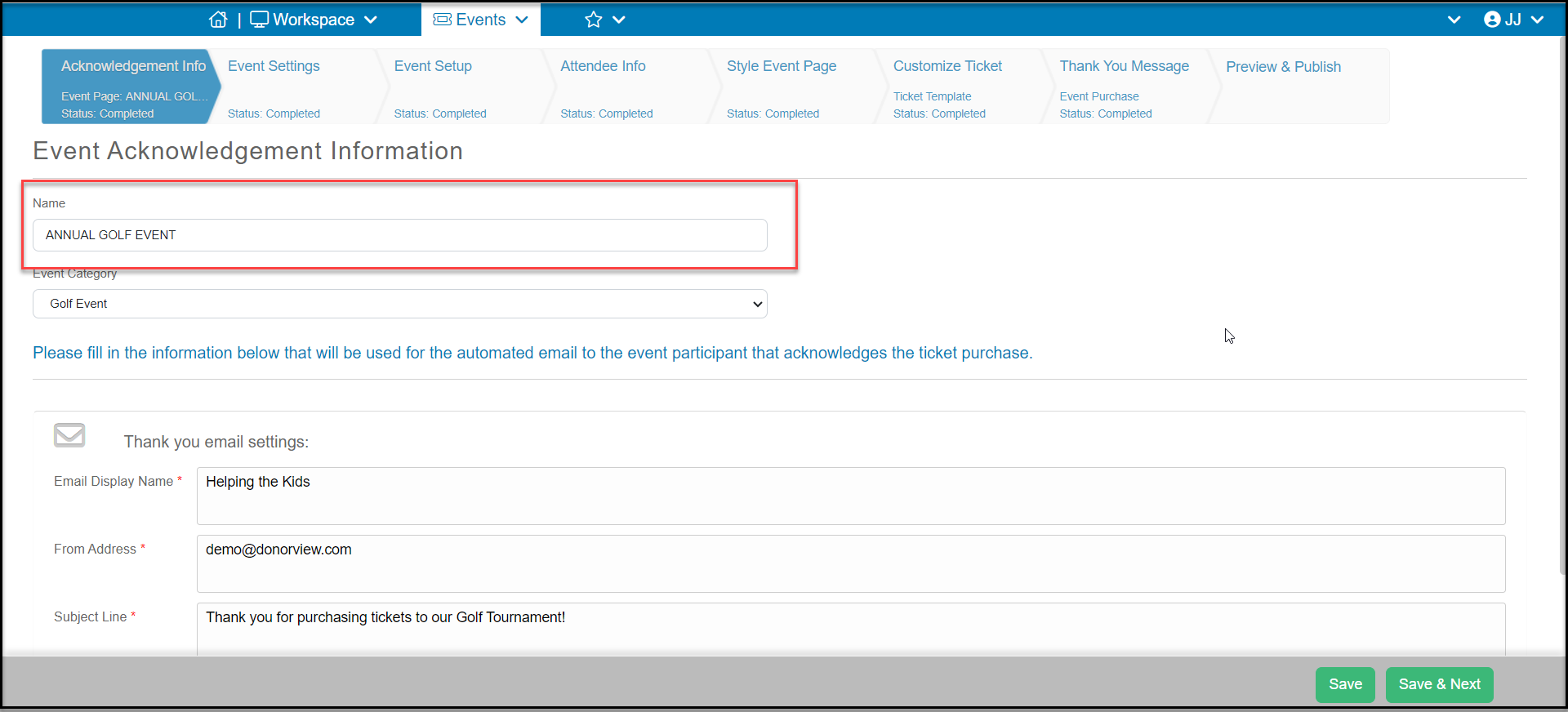Screen dimensions: 1568x712
Task: Click the Save & Next button
Action: point(1439,684)
